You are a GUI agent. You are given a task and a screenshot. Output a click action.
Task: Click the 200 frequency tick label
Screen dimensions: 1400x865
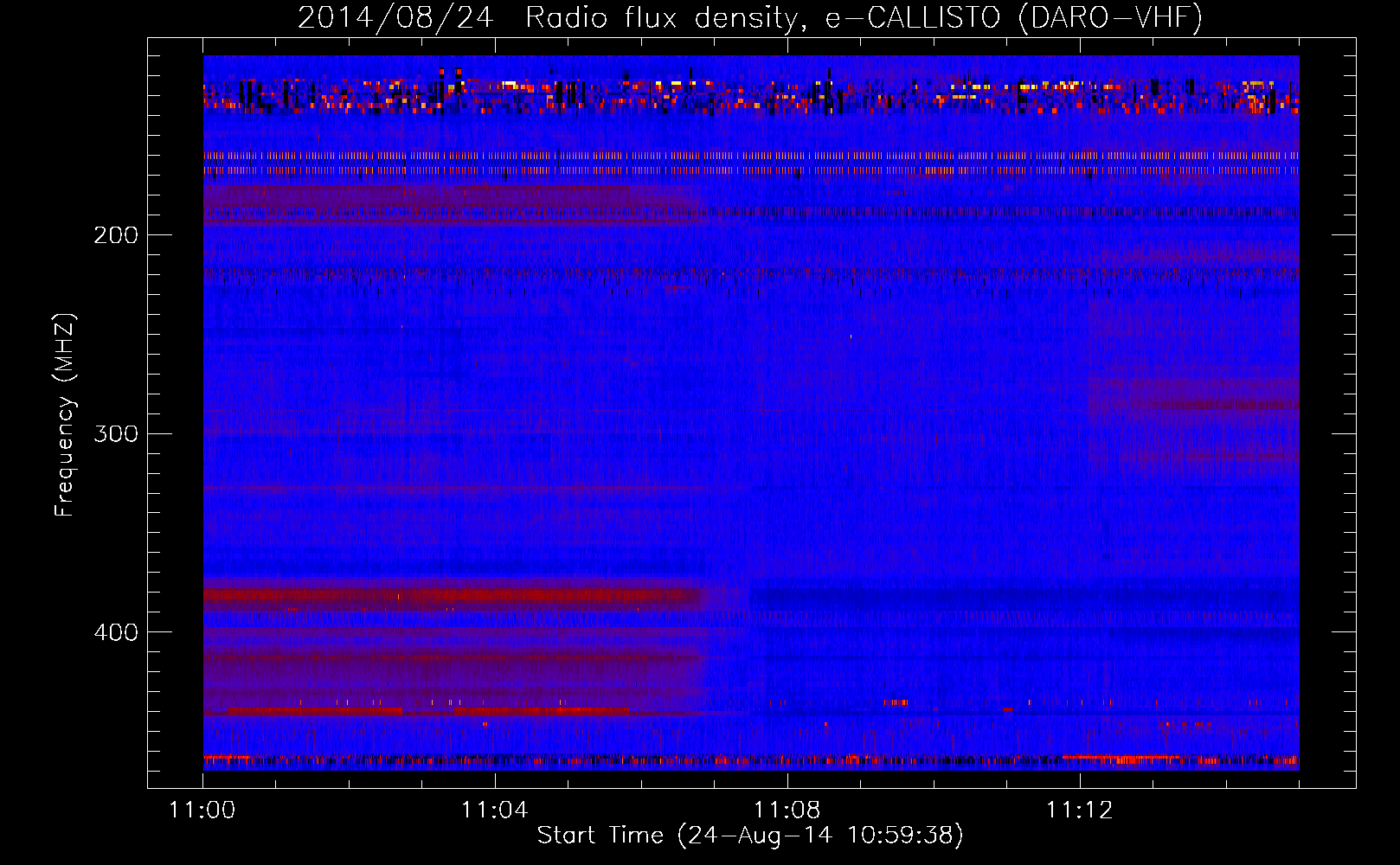[116, 234]
